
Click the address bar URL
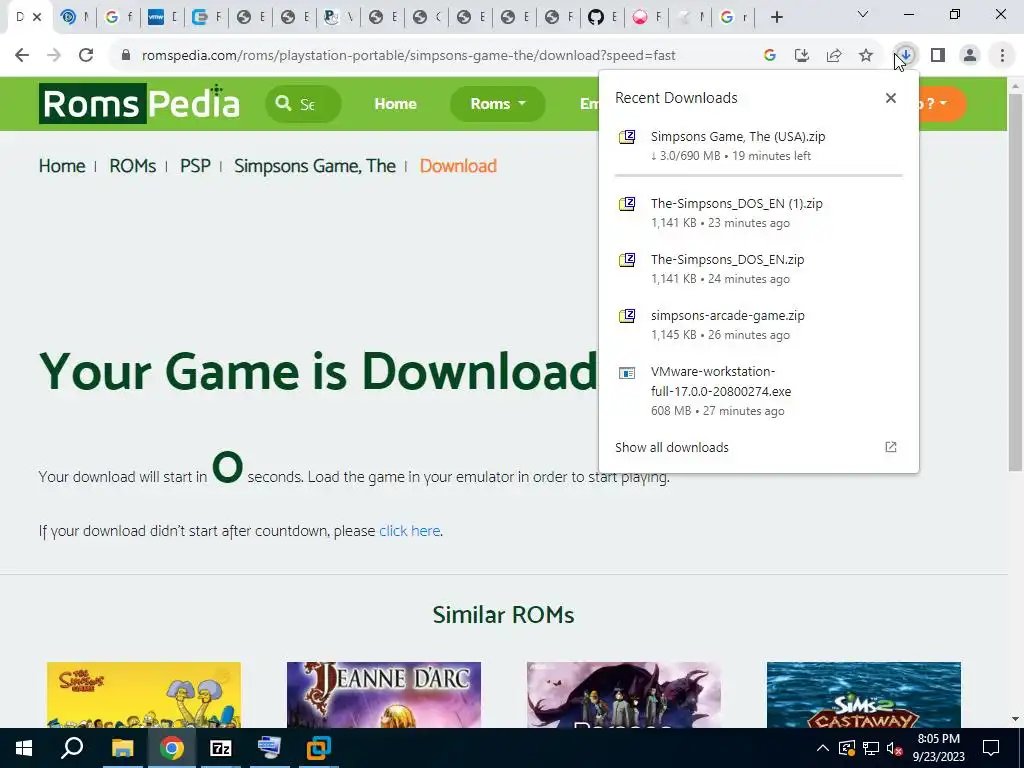point(409,56)
